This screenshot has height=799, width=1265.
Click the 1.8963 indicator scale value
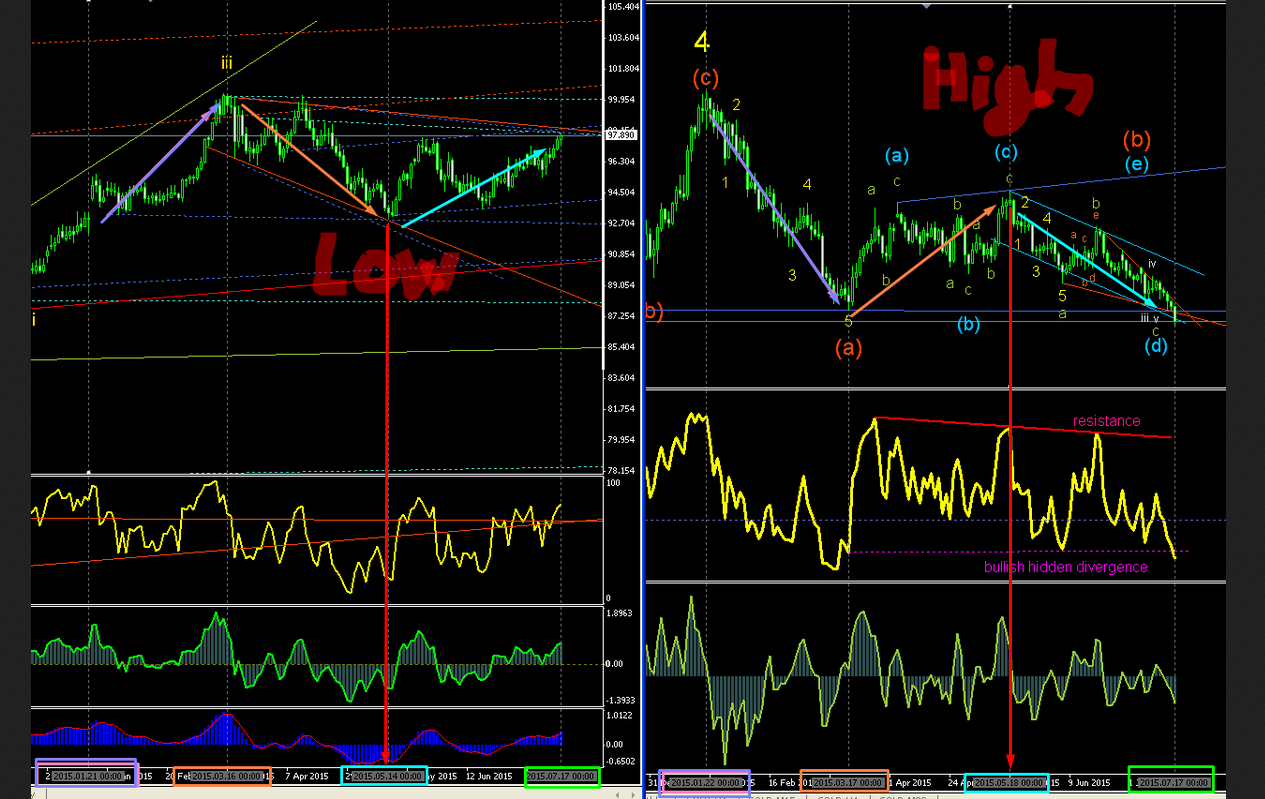pyautogui.click(x=620, y=613)
